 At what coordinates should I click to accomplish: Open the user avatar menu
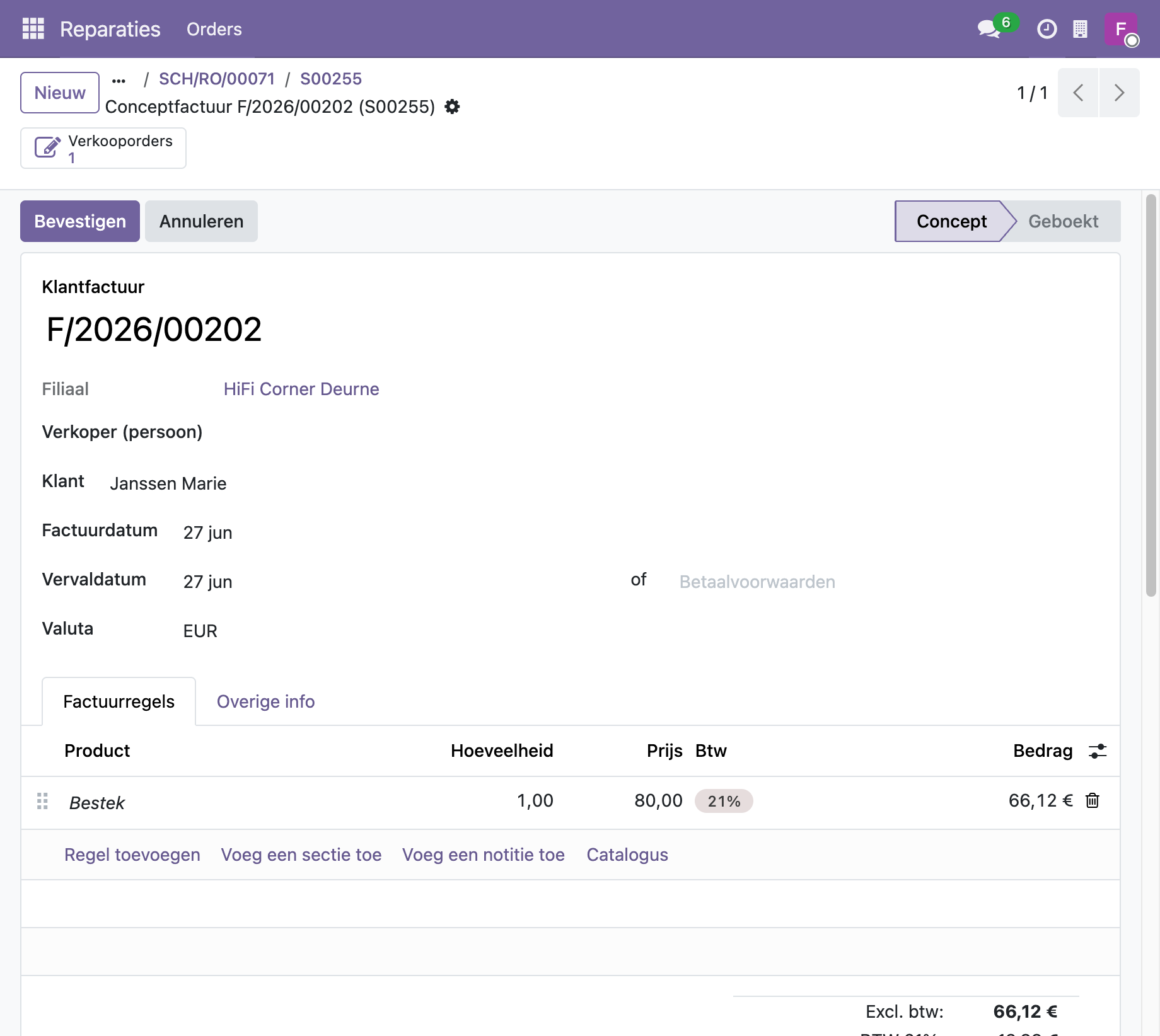click(1121, 29)
